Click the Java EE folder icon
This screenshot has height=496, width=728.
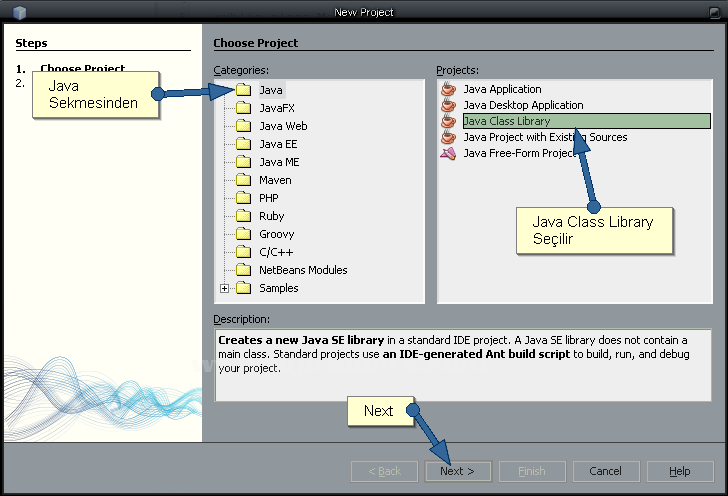pyautogui.click(x=243, y=144)
